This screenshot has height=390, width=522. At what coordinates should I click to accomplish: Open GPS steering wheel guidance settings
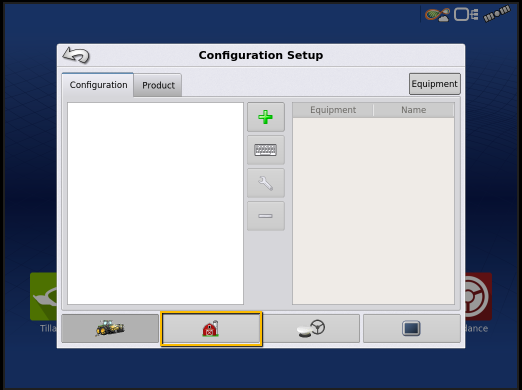(311, 328)
